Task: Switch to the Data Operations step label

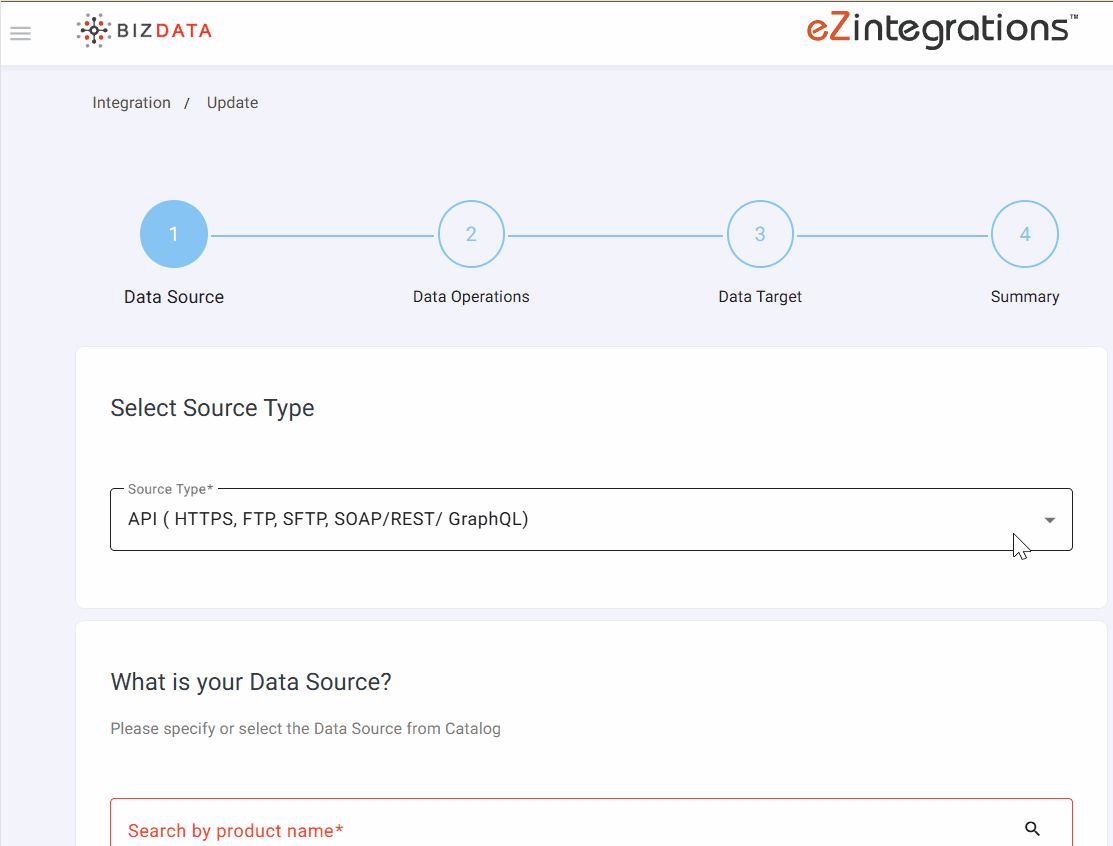Action: [x=471, y=297]
